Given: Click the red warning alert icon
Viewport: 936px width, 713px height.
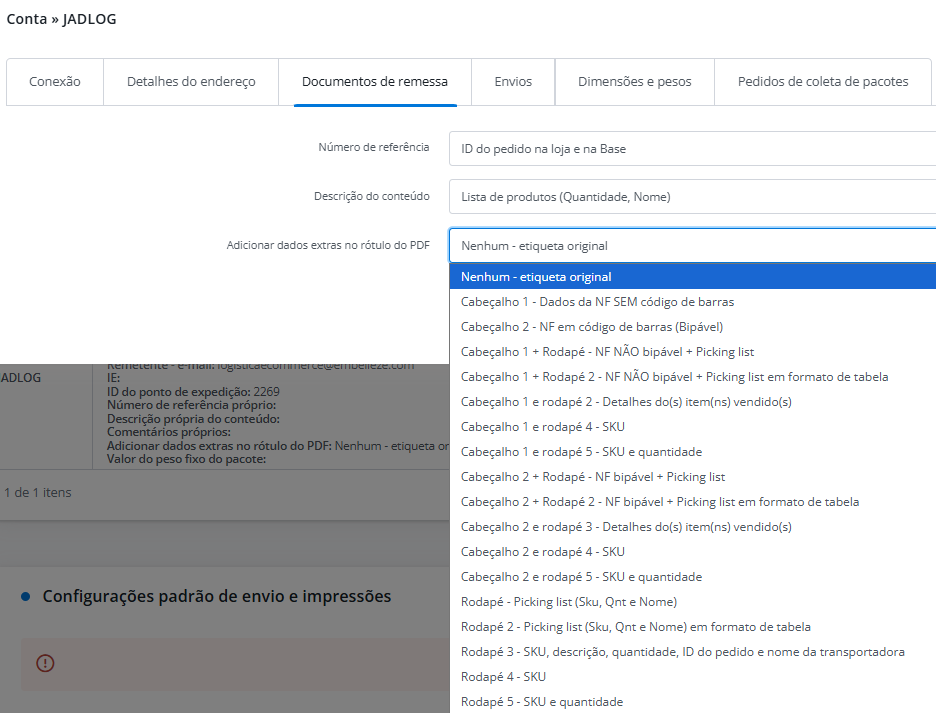Looking at the screenshot, I should coord(45,663).
